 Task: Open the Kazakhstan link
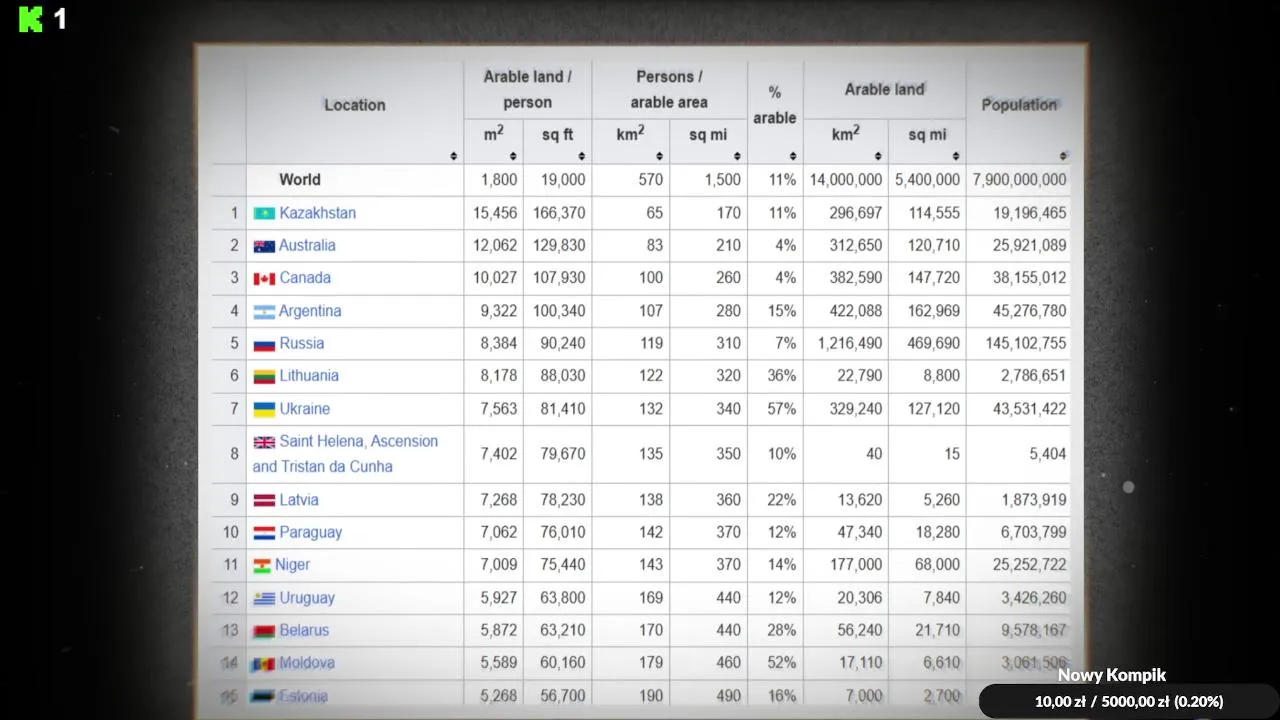pos(317,213)
